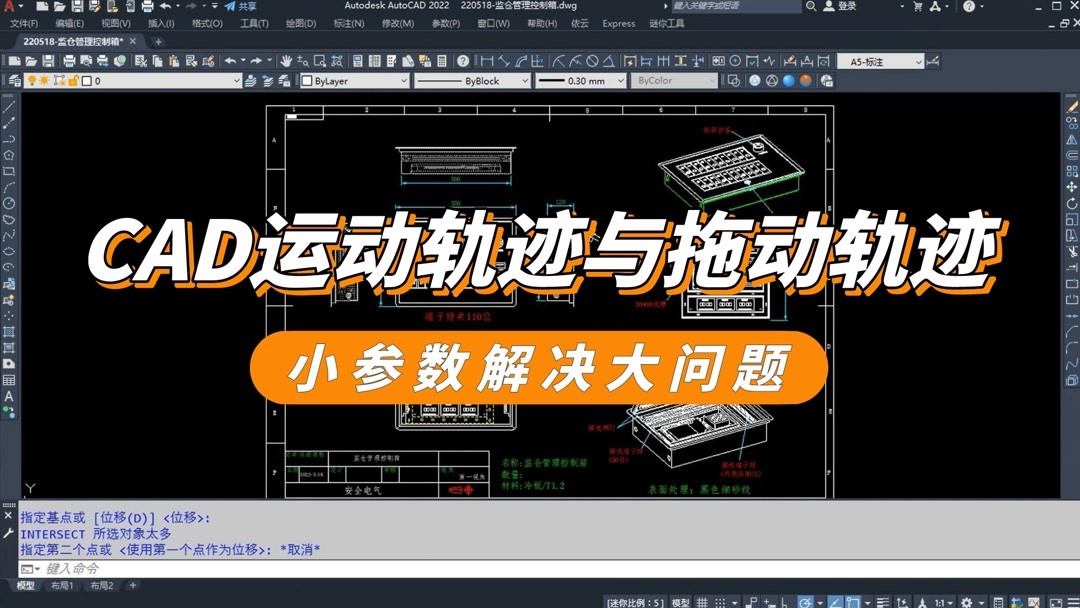Open the Express menu
Screen dimensions: 1080x608
click(x=620, y=23)
